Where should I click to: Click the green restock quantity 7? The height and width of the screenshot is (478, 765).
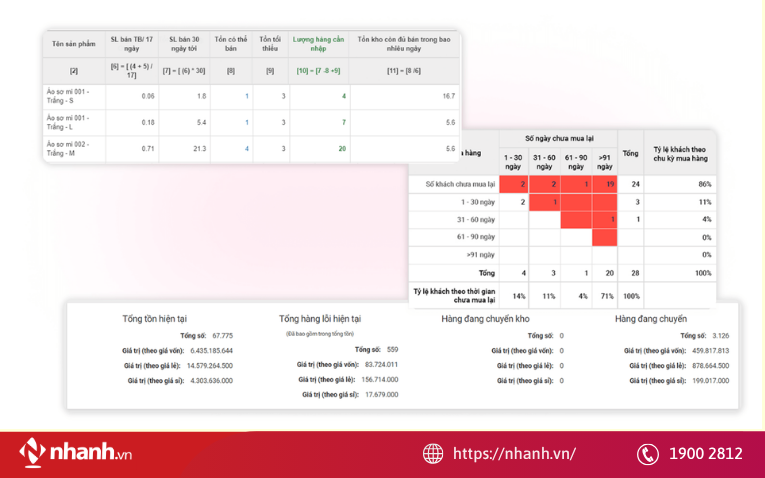tap(344, 122)
